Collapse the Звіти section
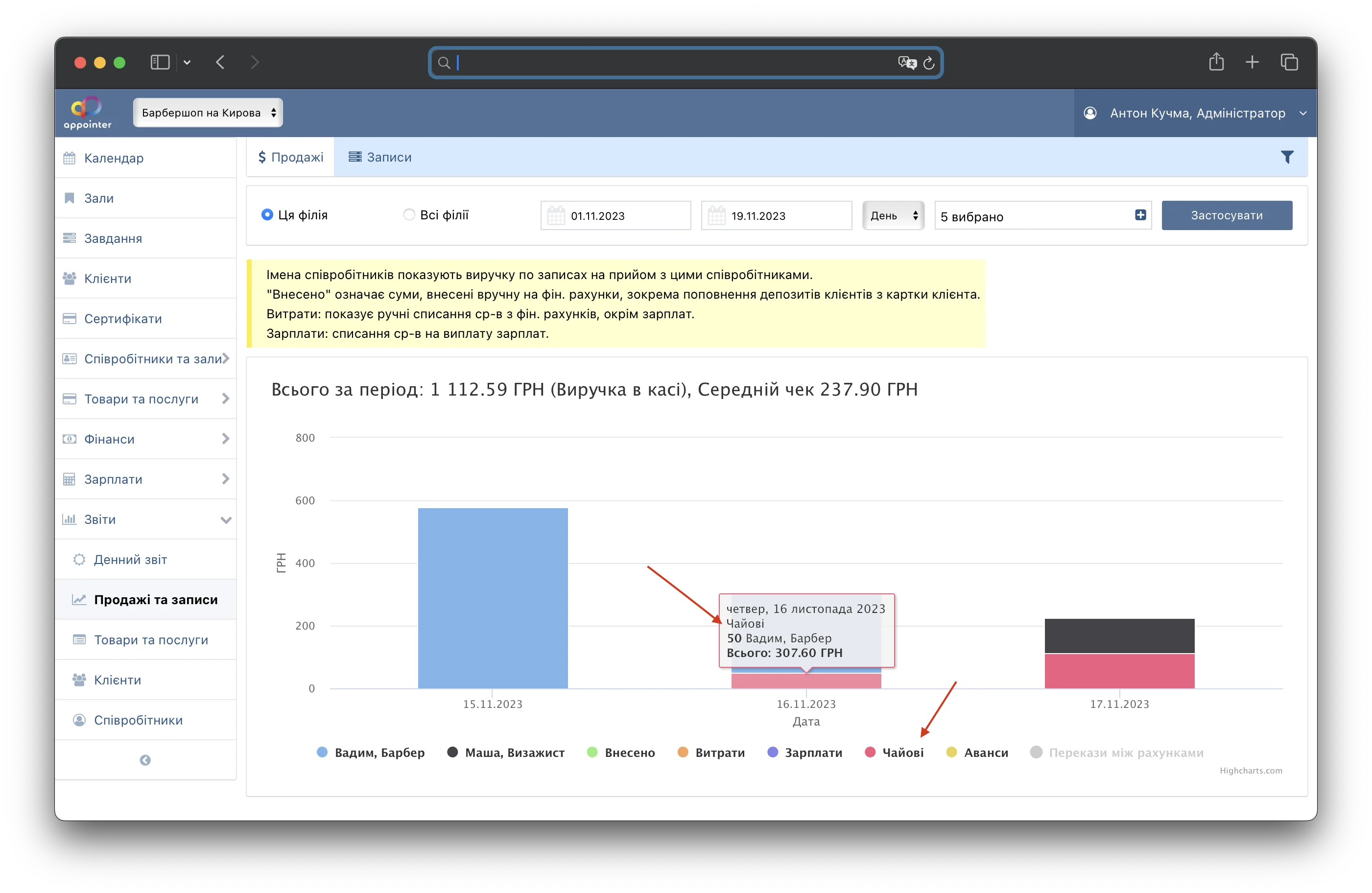This screenshot has height=893, width=1372. coord(145,519)
